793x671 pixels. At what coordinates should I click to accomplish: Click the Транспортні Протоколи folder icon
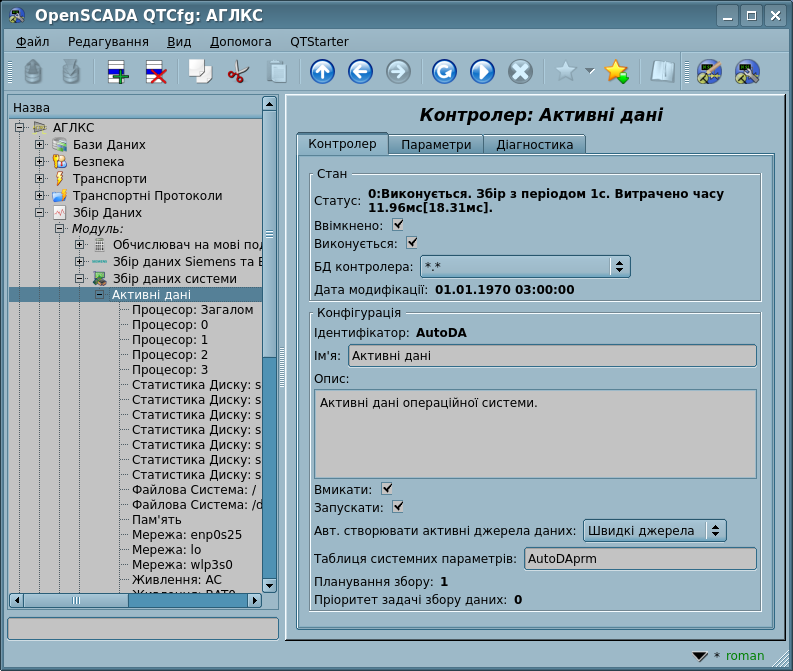point(60,195)
